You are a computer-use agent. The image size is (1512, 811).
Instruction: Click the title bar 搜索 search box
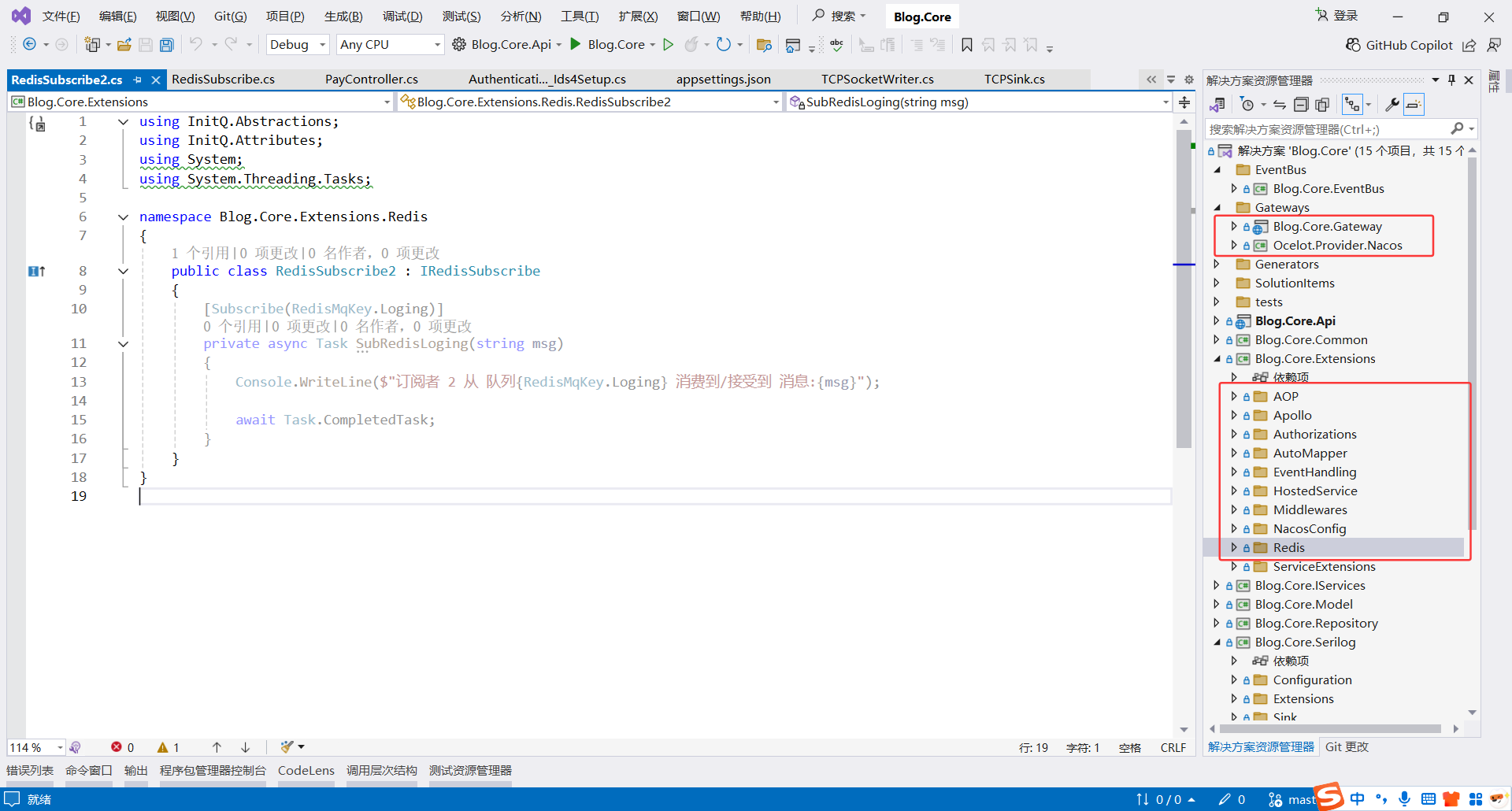(x=839, y=16)
